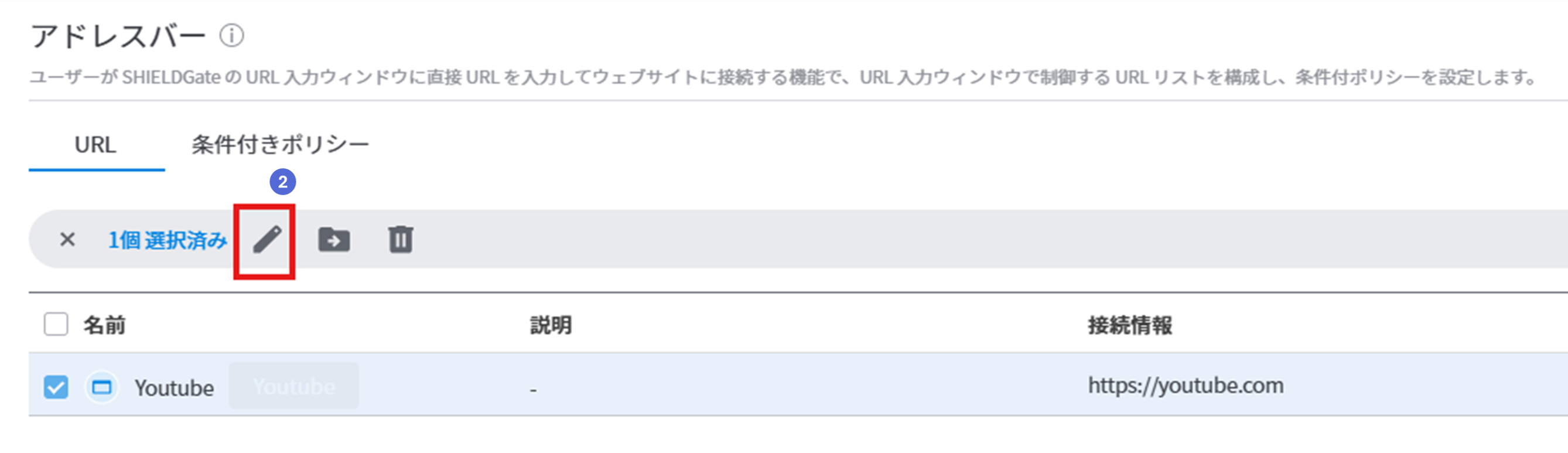Clear selection with the X icon
This screenshot has height=453, width=1568.
click(x=67, y=239)
